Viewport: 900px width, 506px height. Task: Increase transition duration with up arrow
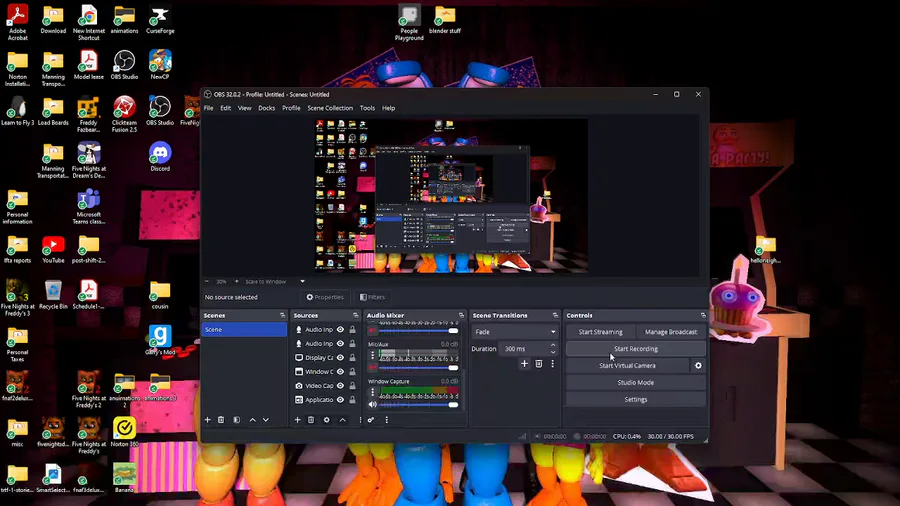click(553, 345)
